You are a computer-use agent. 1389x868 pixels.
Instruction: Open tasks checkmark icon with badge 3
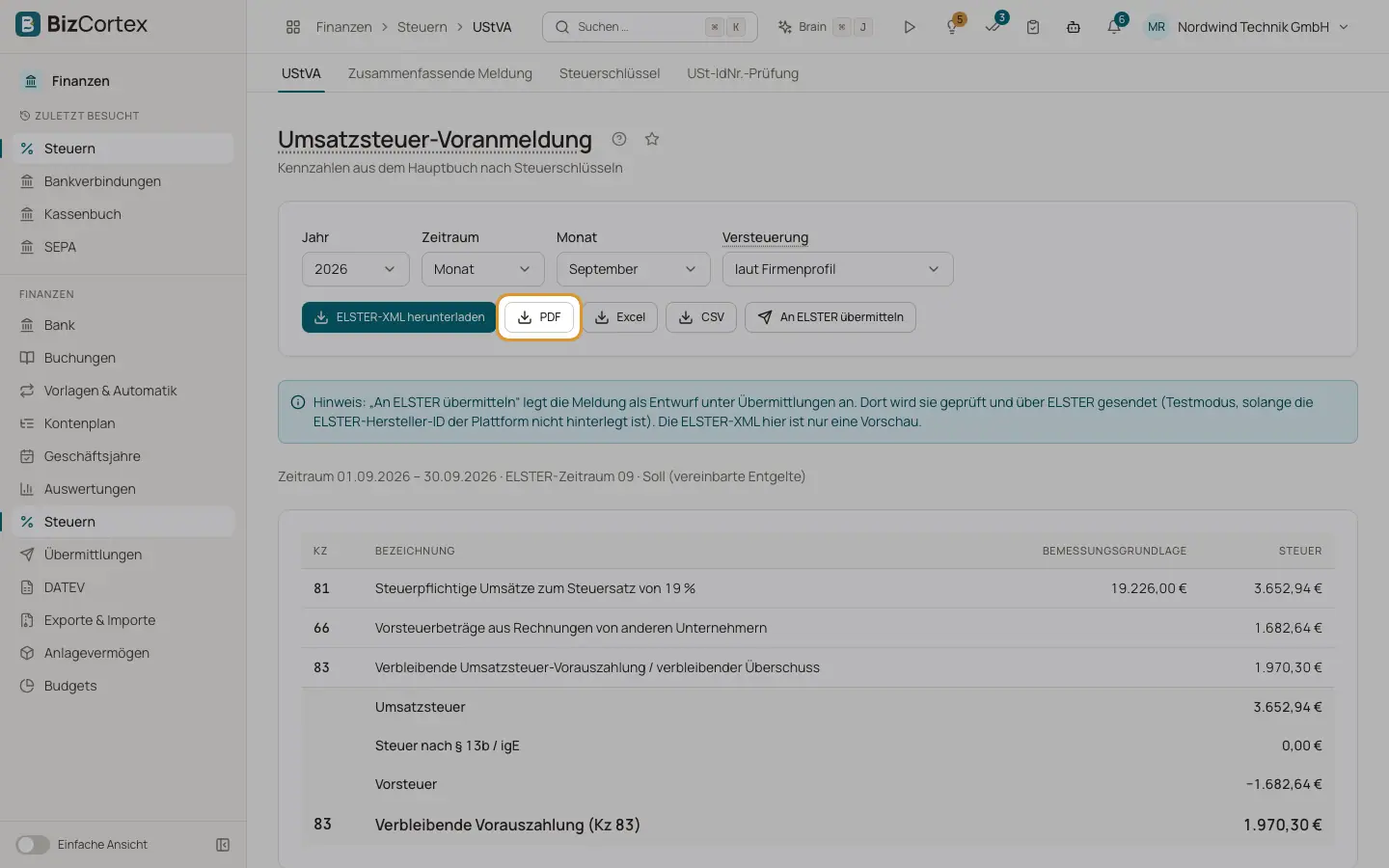(994, 27)
